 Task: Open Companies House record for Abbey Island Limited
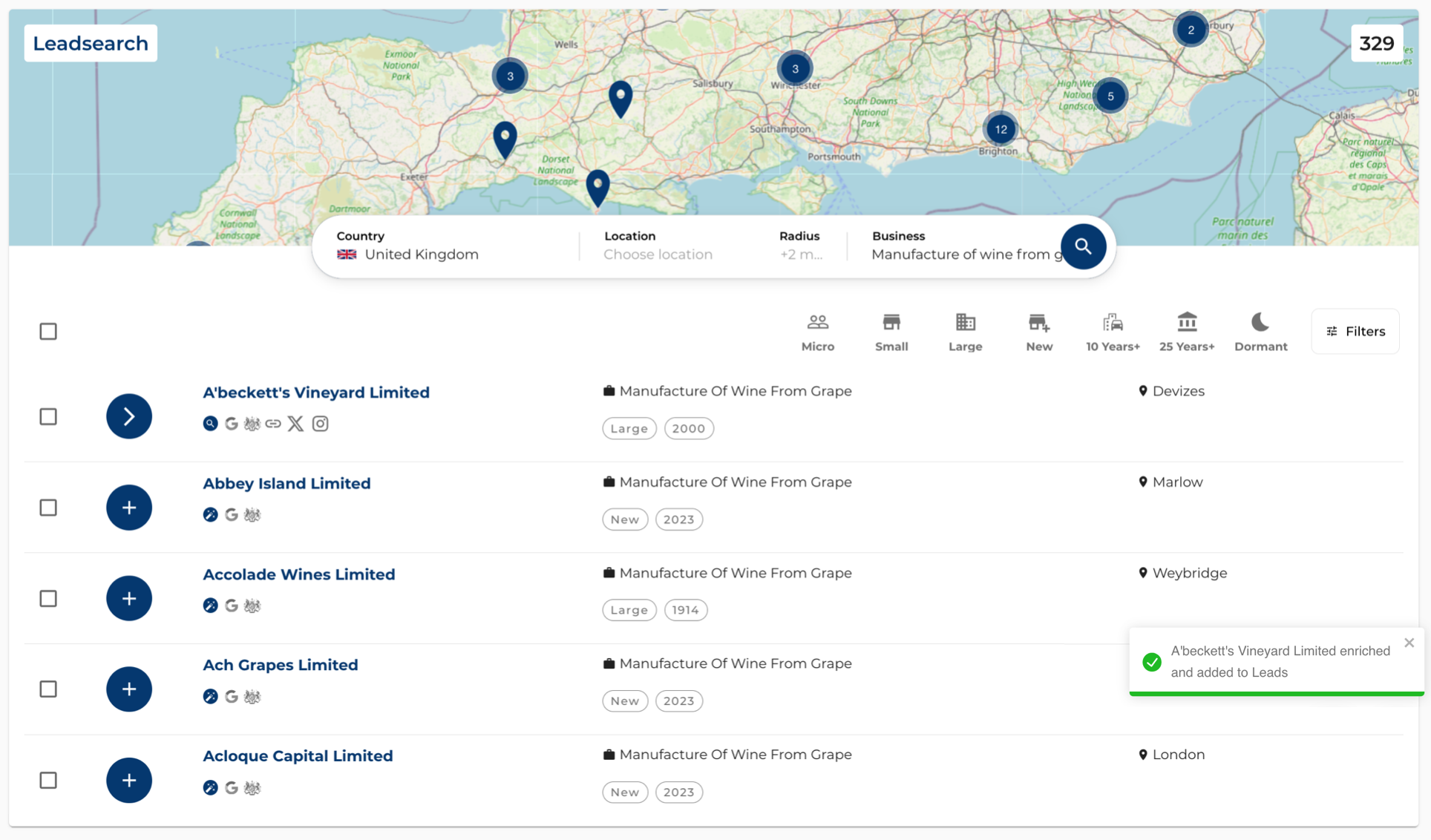252,514
